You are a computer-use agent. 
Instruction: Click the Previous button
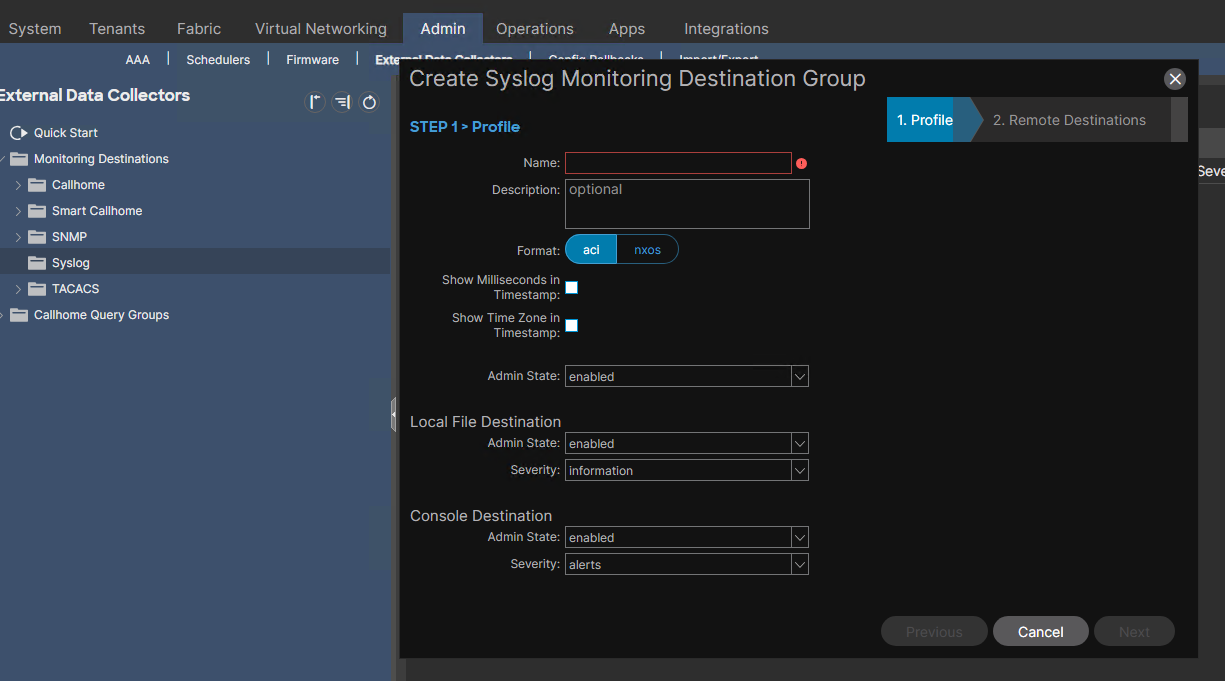[934, 631]
